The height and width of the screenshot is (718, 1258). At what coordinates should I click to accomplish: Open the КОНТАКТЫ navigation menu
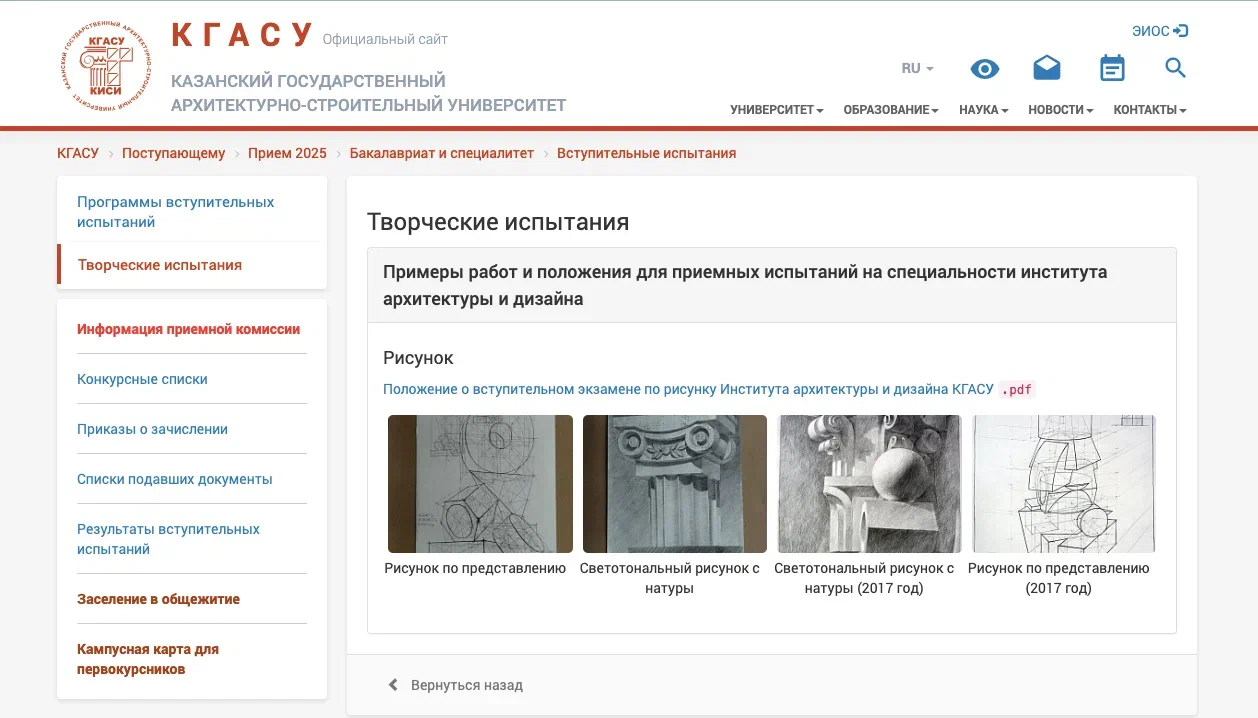1150,110
